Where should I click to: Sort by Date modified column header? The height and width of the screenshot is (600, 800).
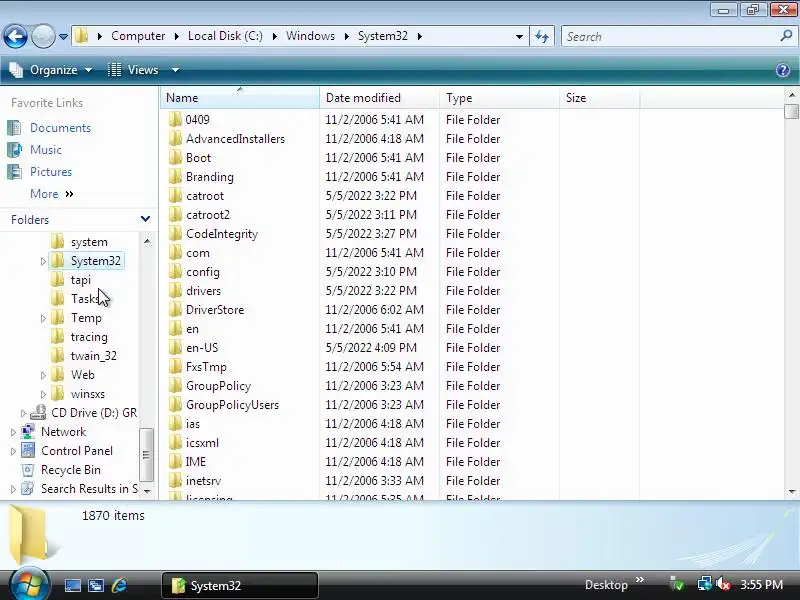379,97
